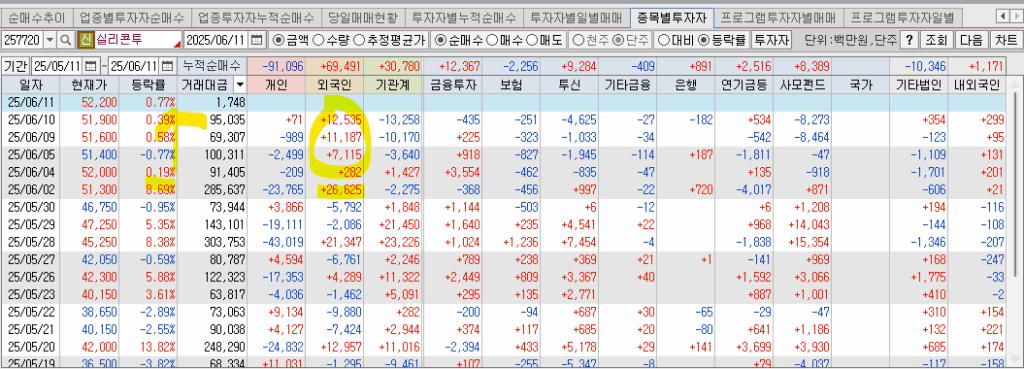Switch to the 프로그램투자자별매매 tab
Viewport: 1024px width, 369px height.
778,16
